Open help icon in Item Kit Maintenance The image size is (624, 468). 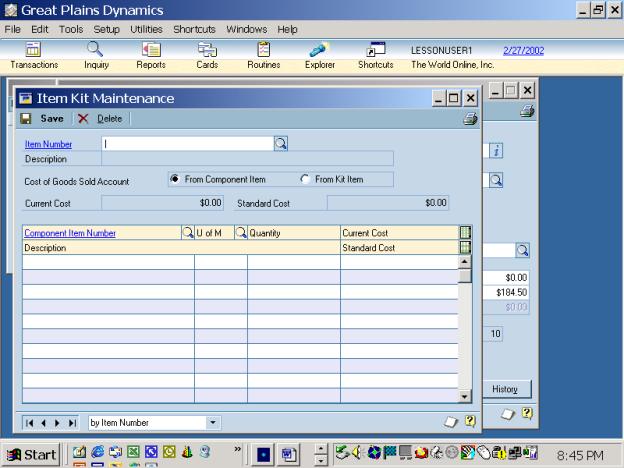[470, 421]
